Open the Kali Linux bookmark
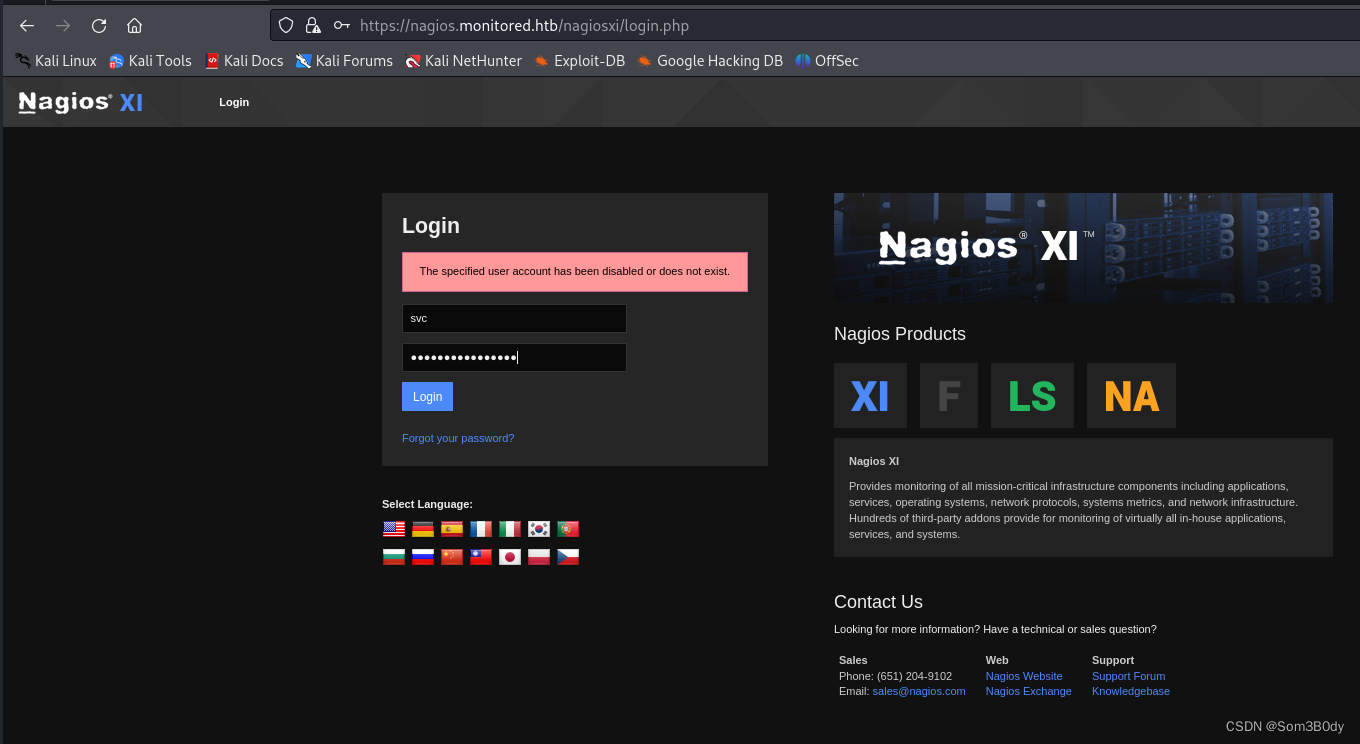 [56, 61]
